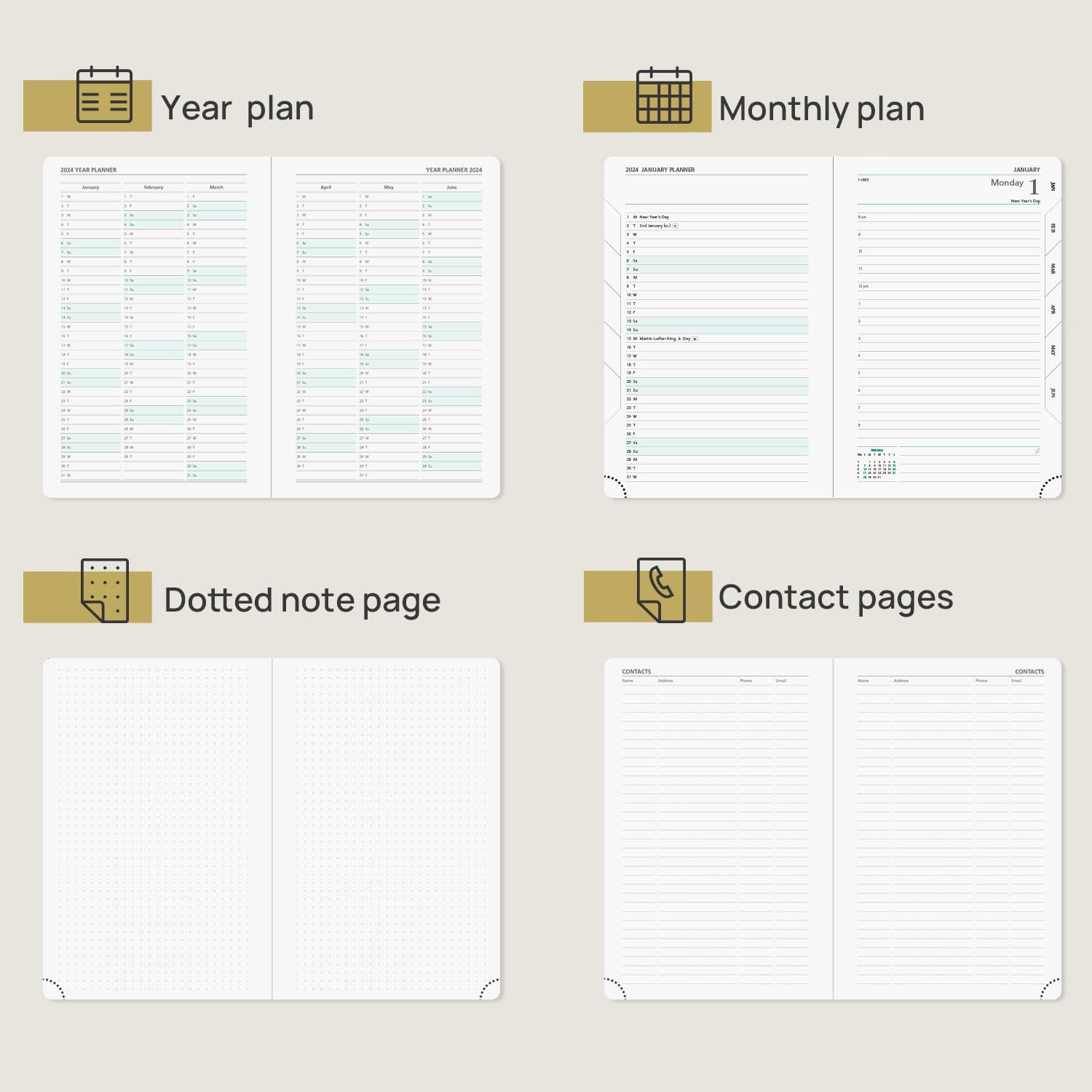Select the JAN side tab

coord(1053,187)
